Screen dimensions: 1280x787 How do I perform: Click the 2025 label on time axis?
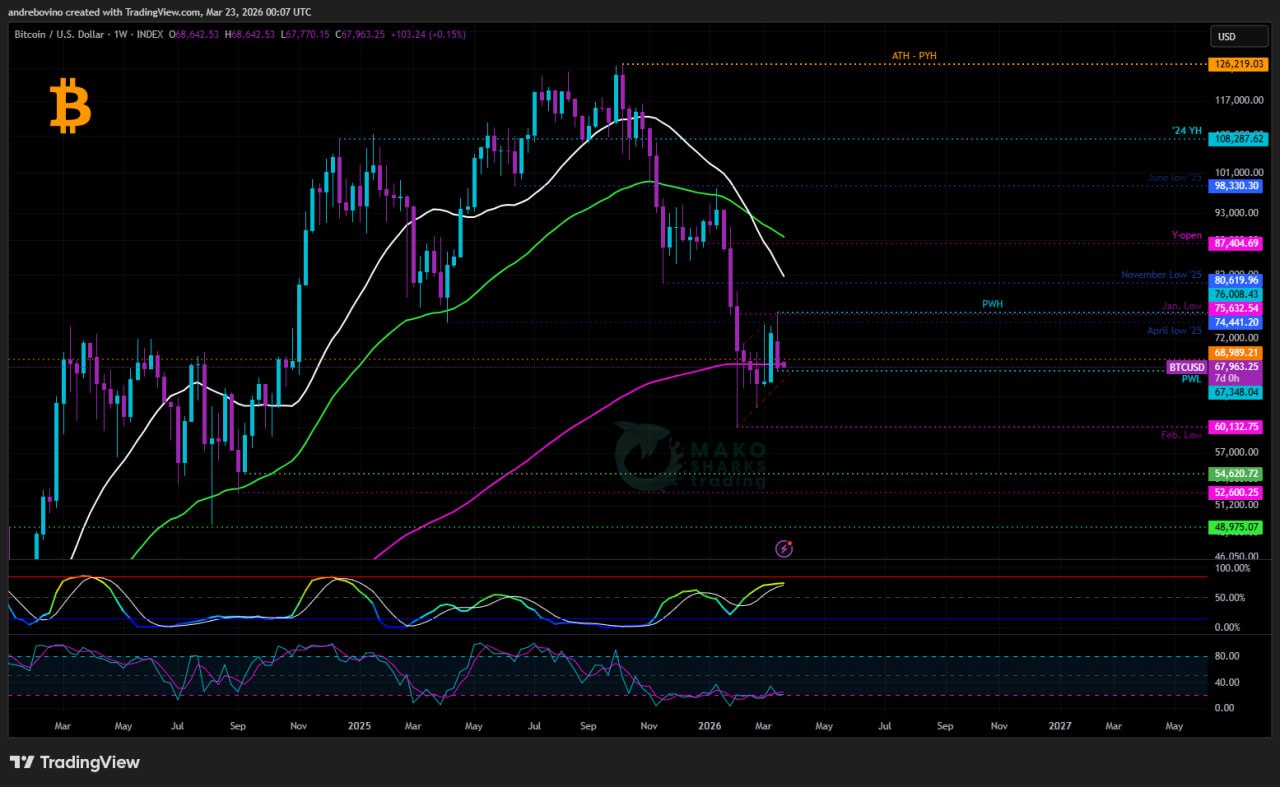pyautogui.click(x=357, y=726)
